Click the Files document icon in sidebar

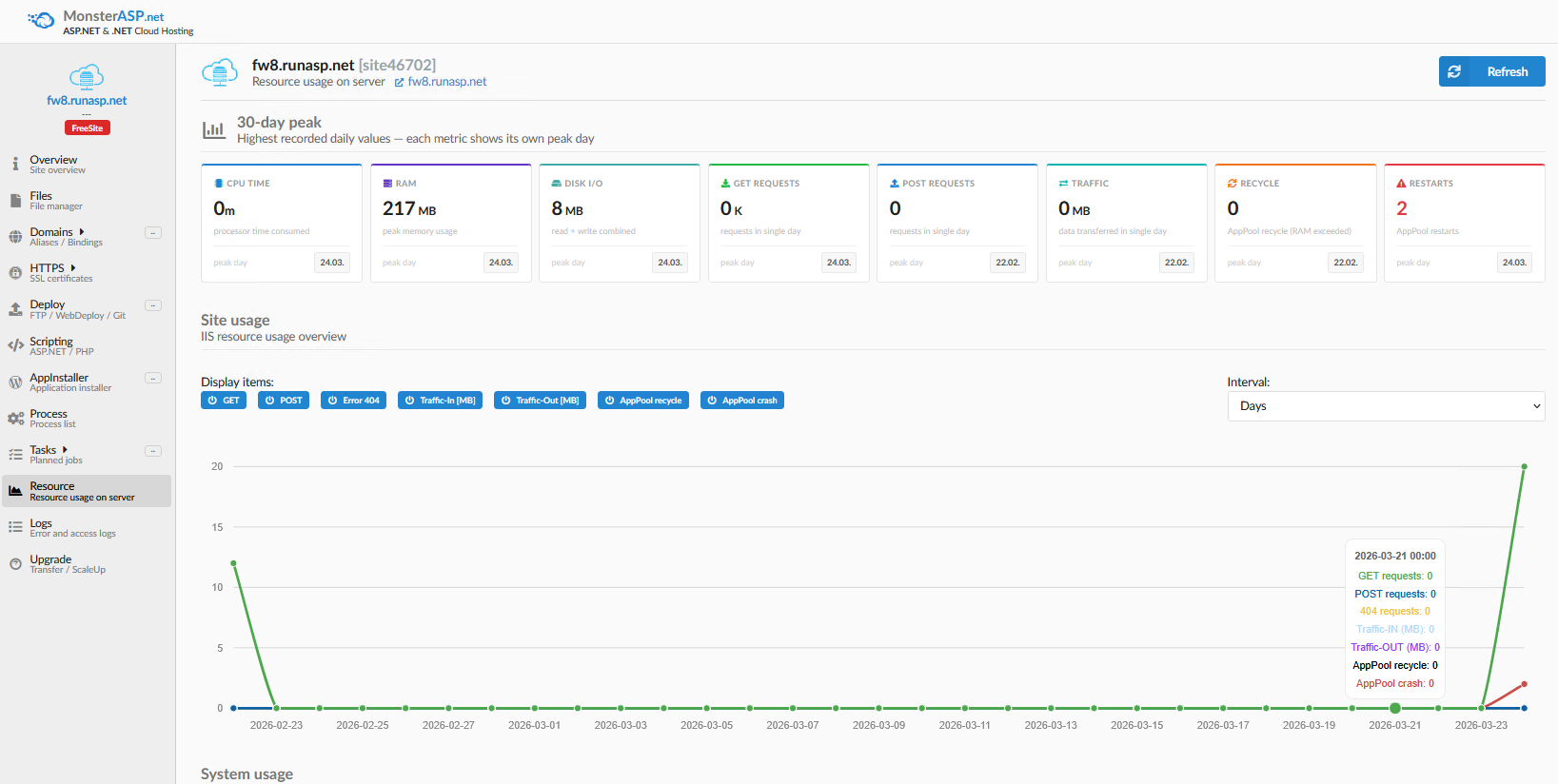point(15,201)
